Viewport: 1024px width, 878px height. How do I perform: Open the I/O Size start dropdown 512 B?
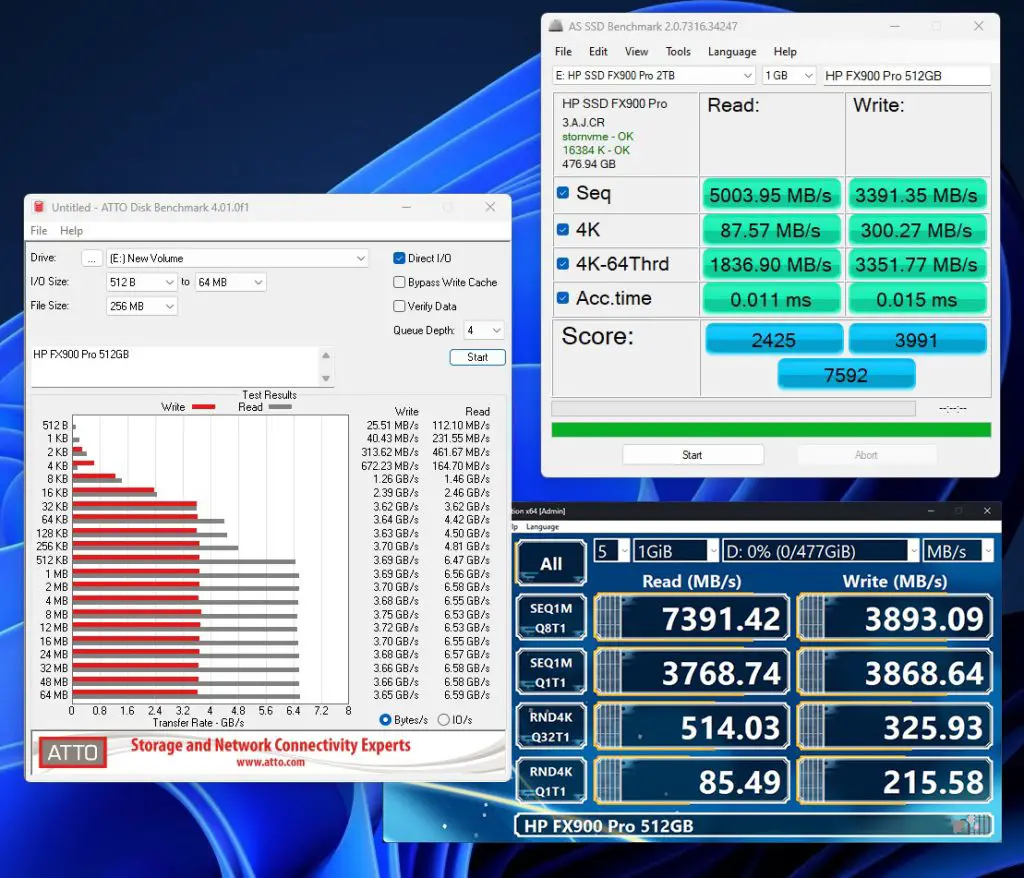coord(141,282)
